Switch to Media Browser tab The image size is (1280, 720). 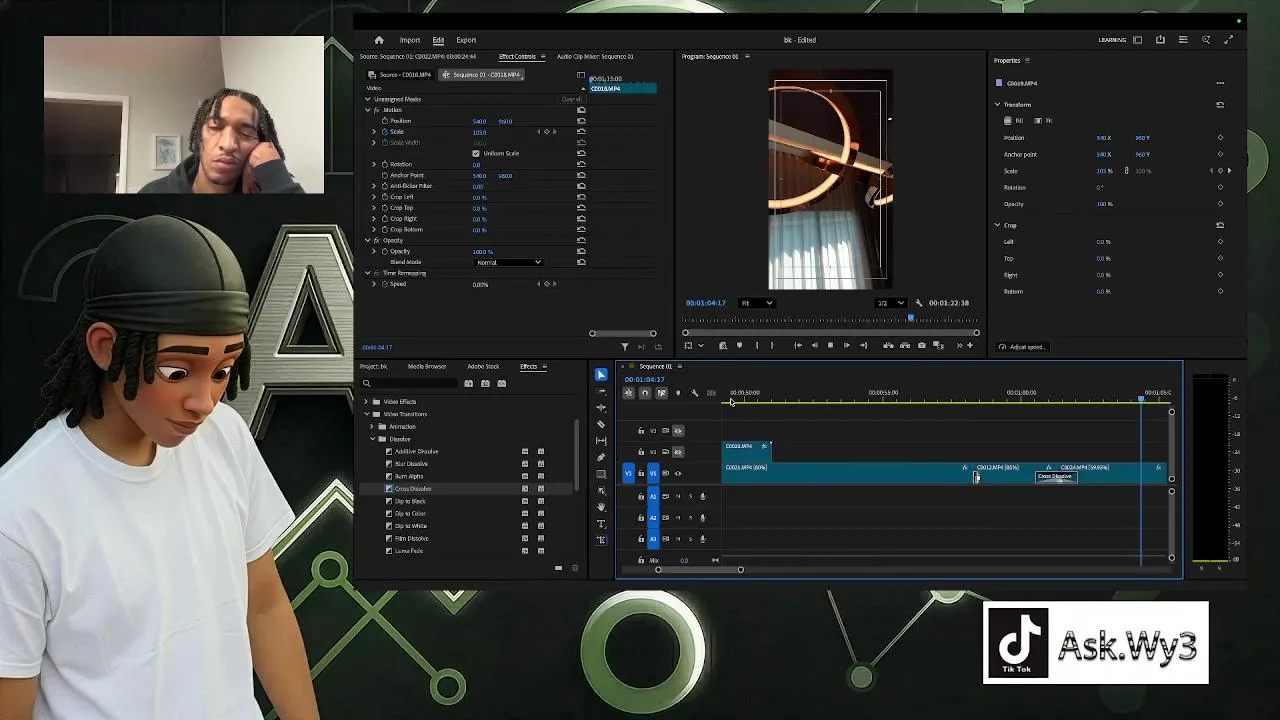[x=427, y=367]
